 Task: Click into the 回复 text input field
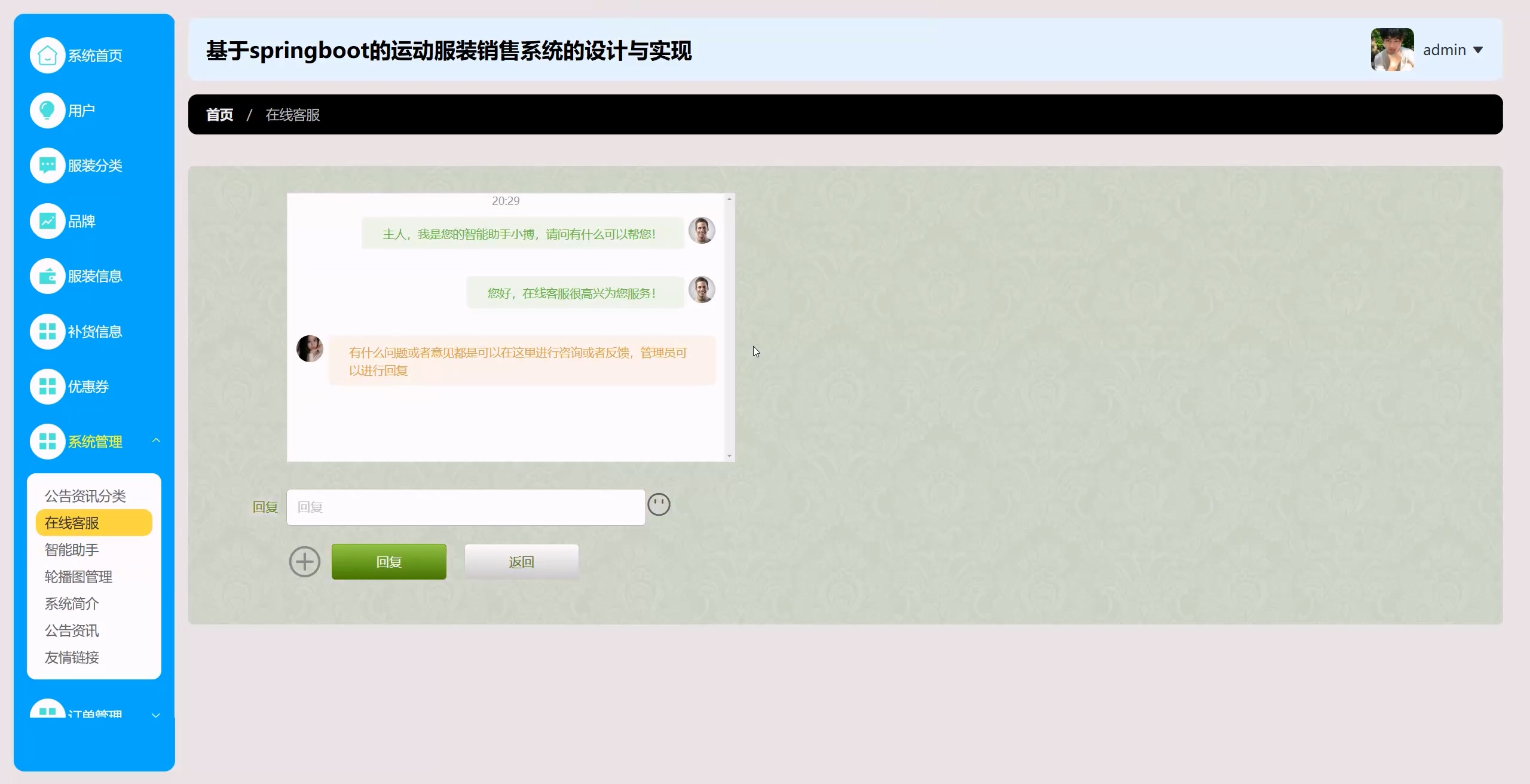(466, 507)
